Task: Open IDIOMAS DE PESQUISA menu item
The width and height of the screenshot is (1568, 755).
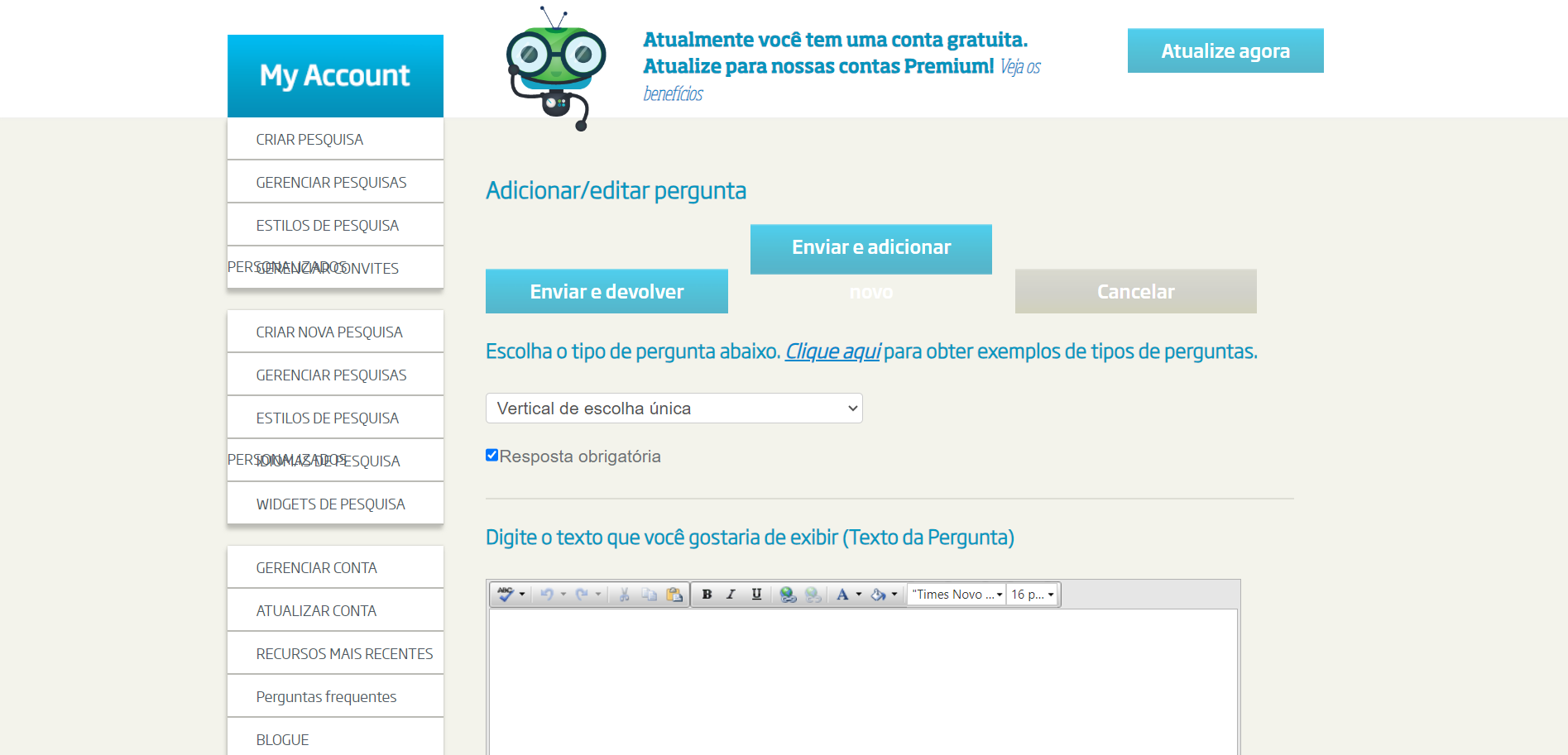Action: click(335, 461)
